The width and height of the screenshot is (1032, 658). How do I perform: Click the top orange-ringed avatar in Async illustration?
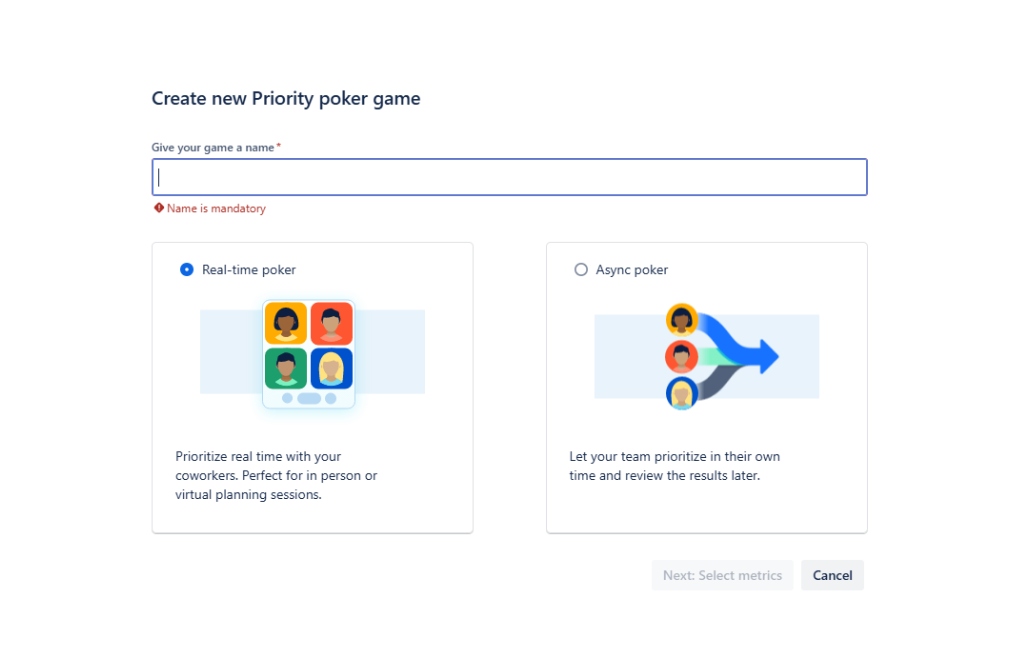pyautogui.click(x=682, y=320)
